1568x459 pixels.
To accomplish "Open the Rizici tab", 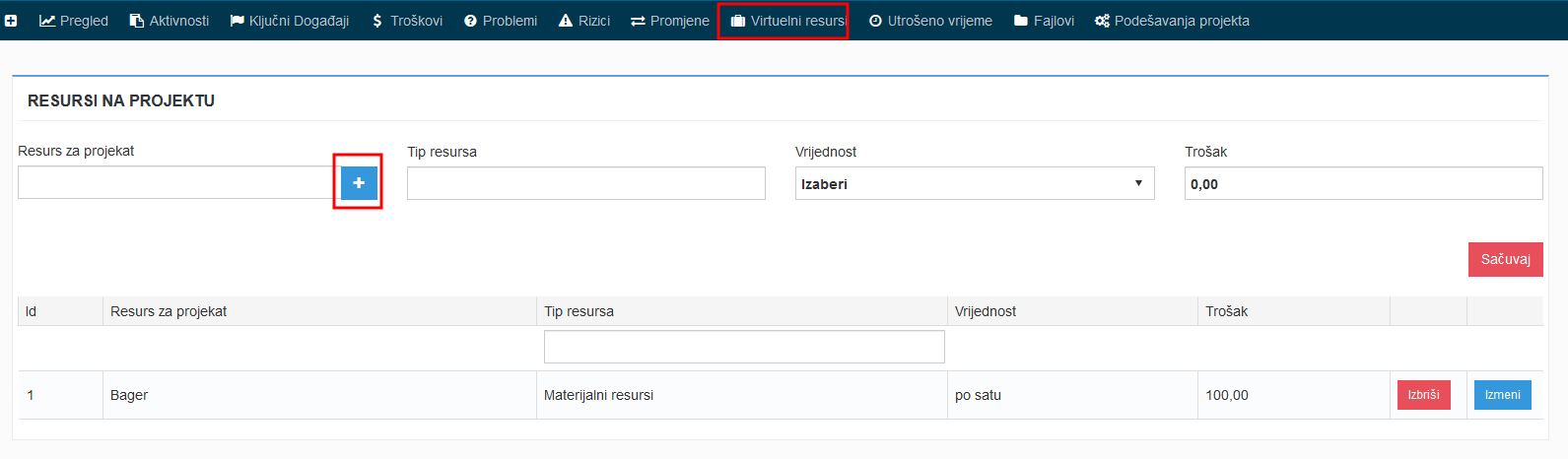I will pyautogui.click(x=584, y=21).
